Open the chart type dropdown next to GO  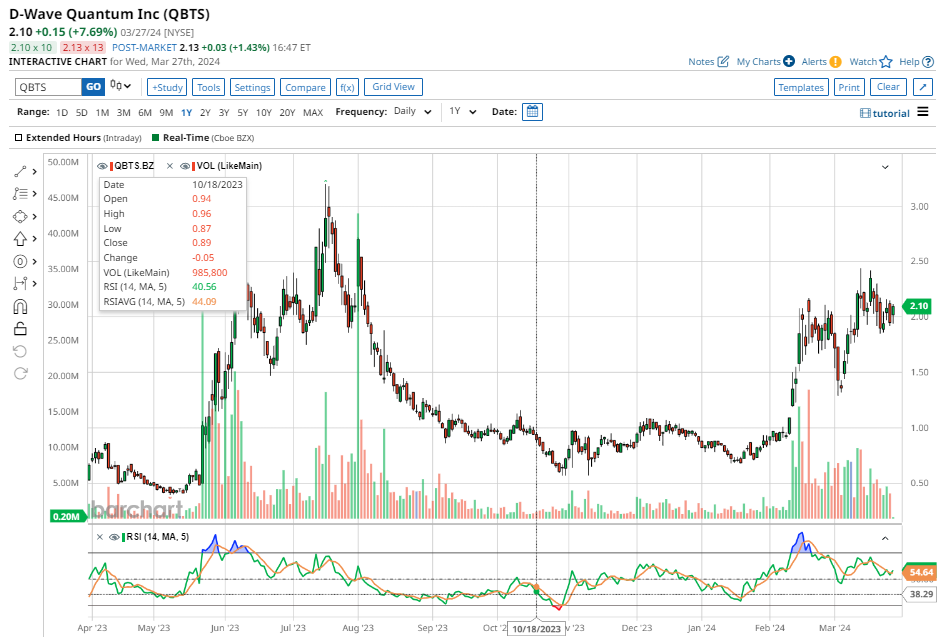pos(120,86)
